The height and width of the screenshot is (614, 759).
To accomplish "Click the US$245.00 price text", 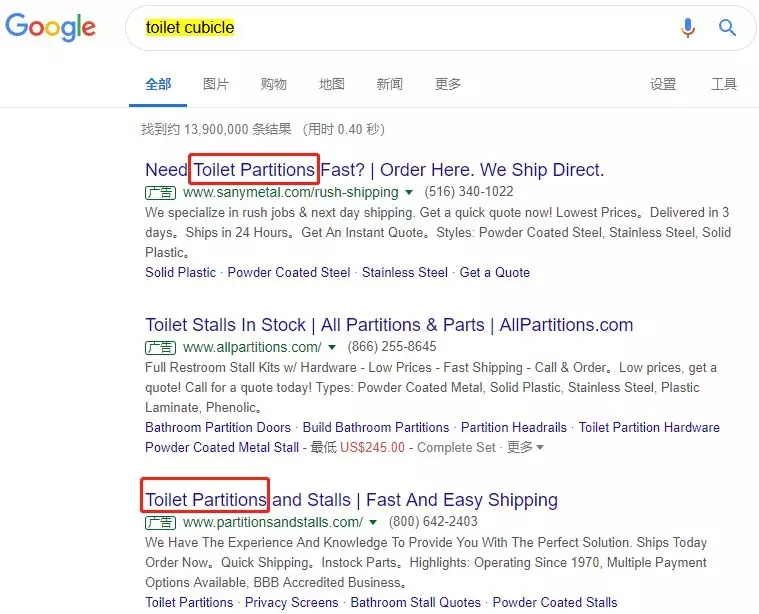I will click(372, 447).
